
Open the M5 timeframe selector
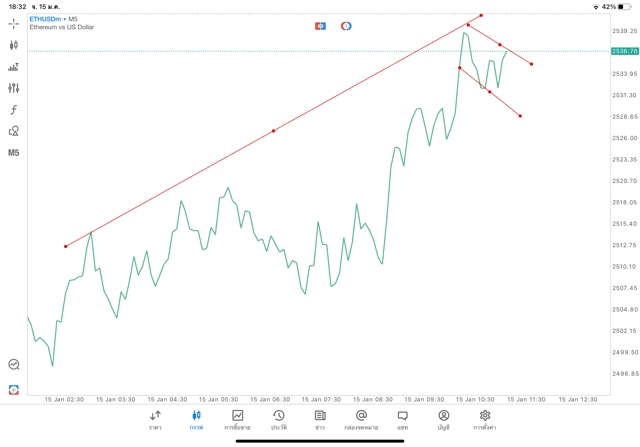[14, 153]
